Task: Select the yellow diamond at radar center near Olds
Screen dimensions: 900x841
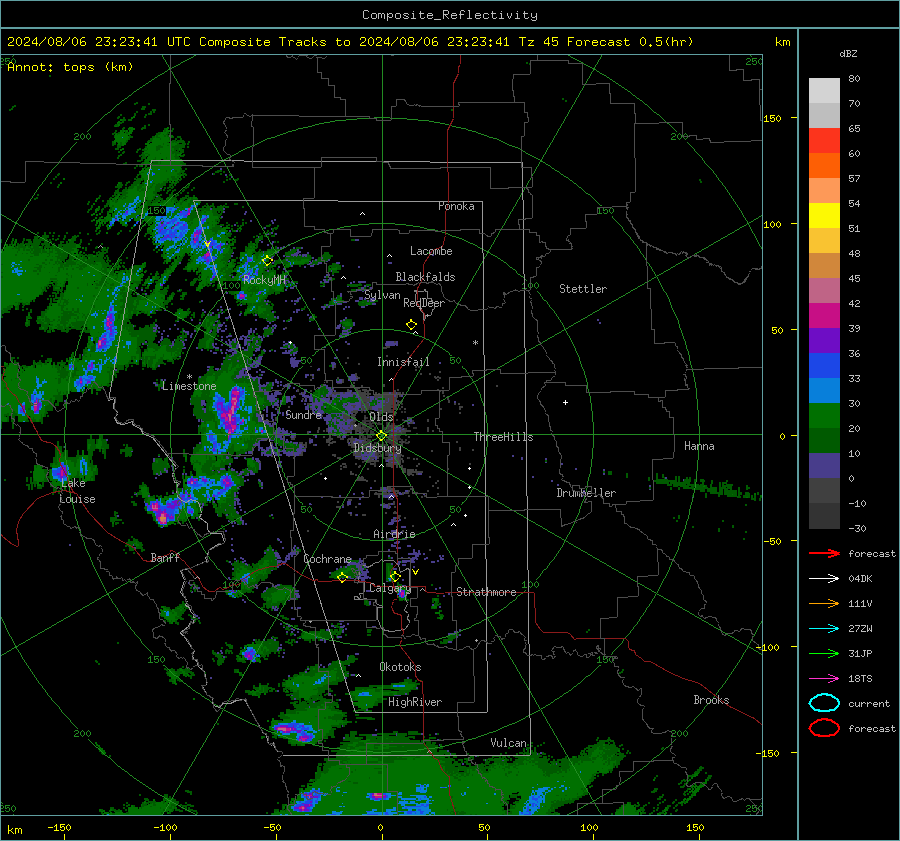Action: pos(381,436)
